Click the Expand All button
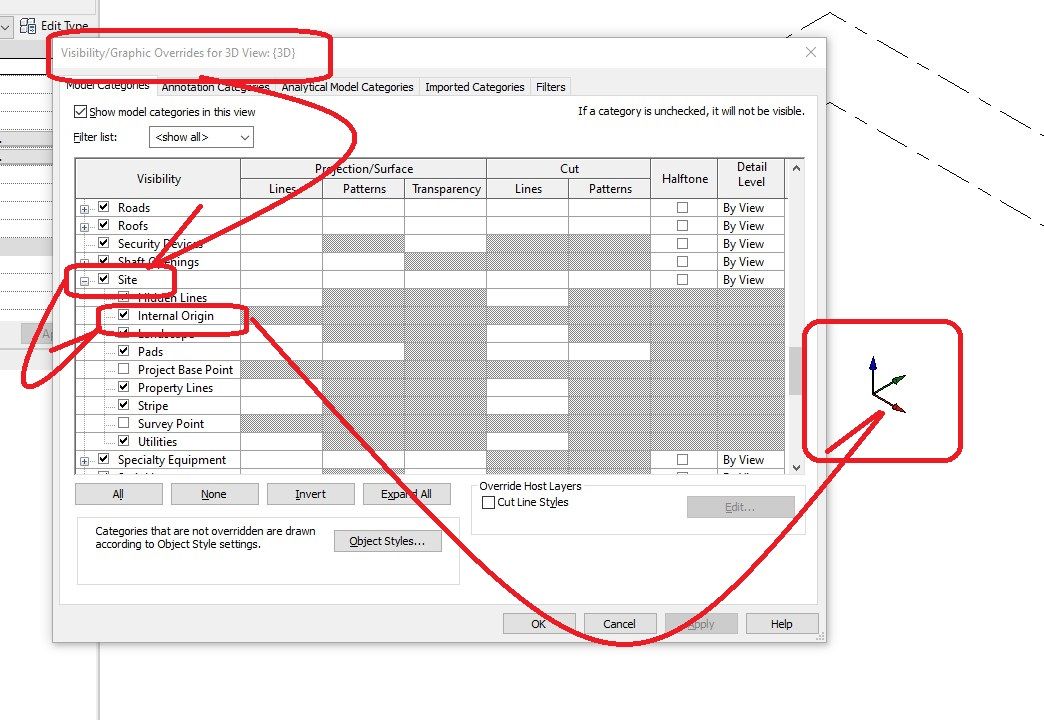1044x720 pixels. click(407, 493)
